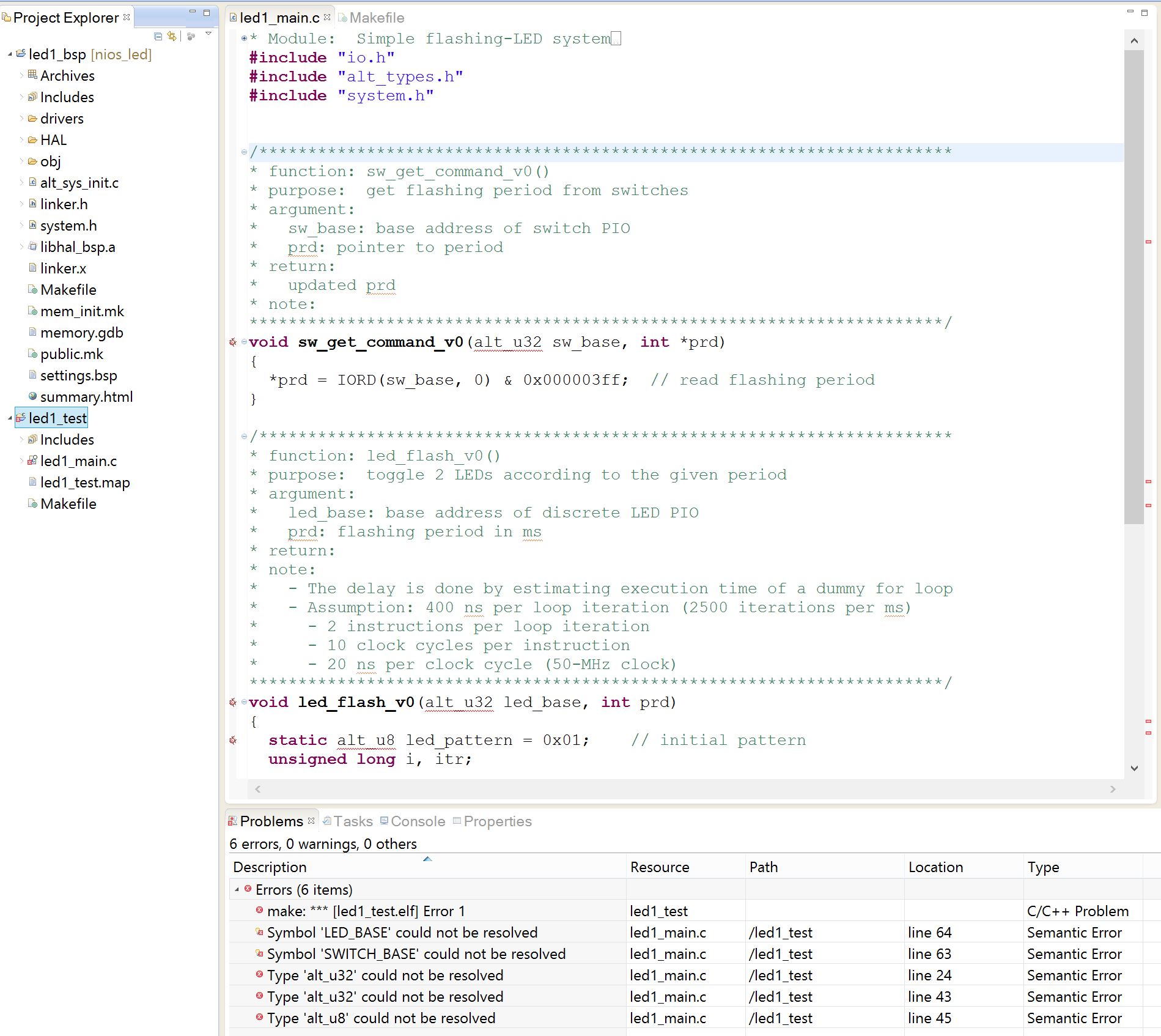
Task: Fold the sw_get_command_v0 comment block
Action: coord(245,152)
